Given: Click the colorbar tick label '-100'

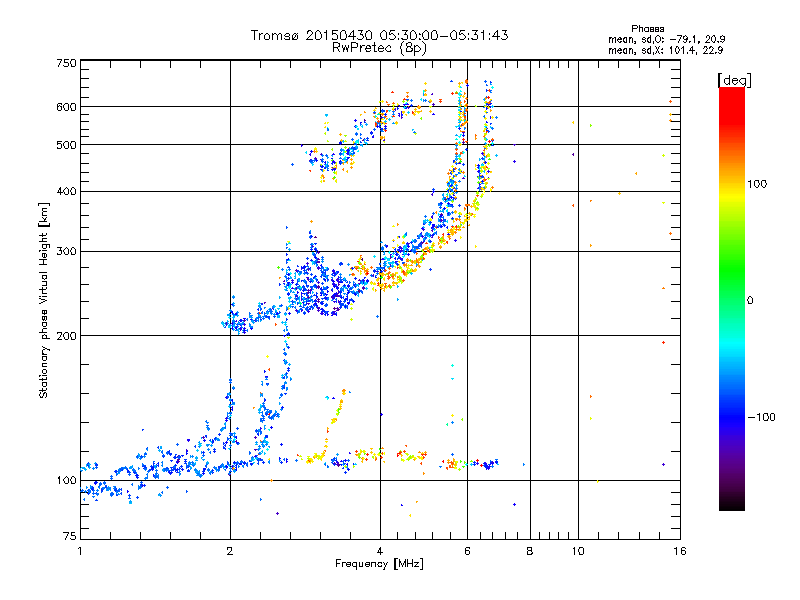Looking at the screenshot, I should coord(761,417).
